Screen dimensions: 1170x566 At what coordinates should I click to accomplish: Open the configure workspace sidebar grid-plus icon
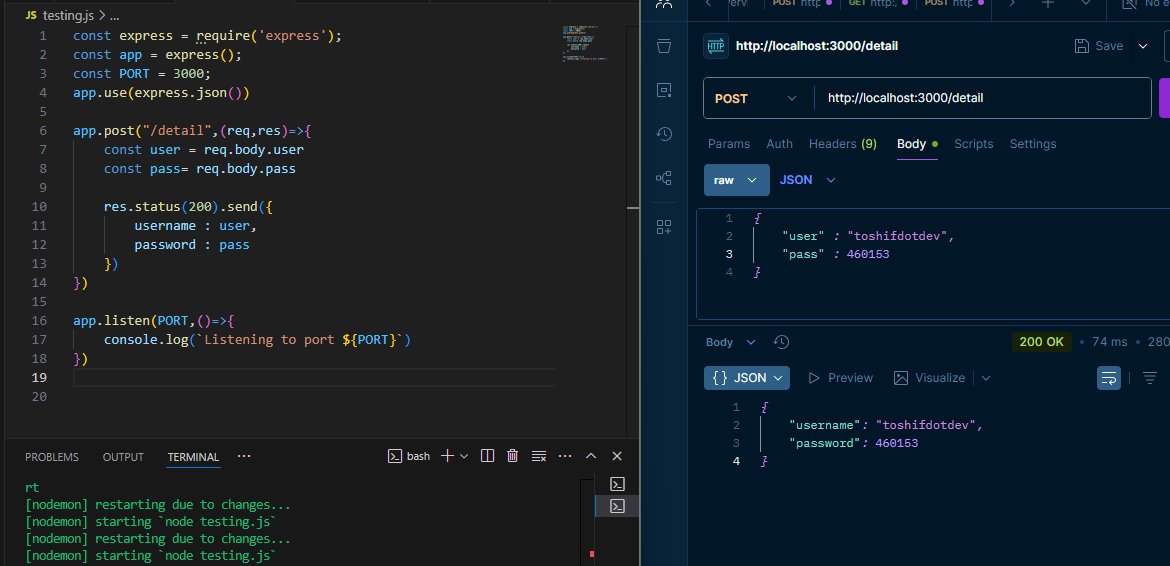663,227
